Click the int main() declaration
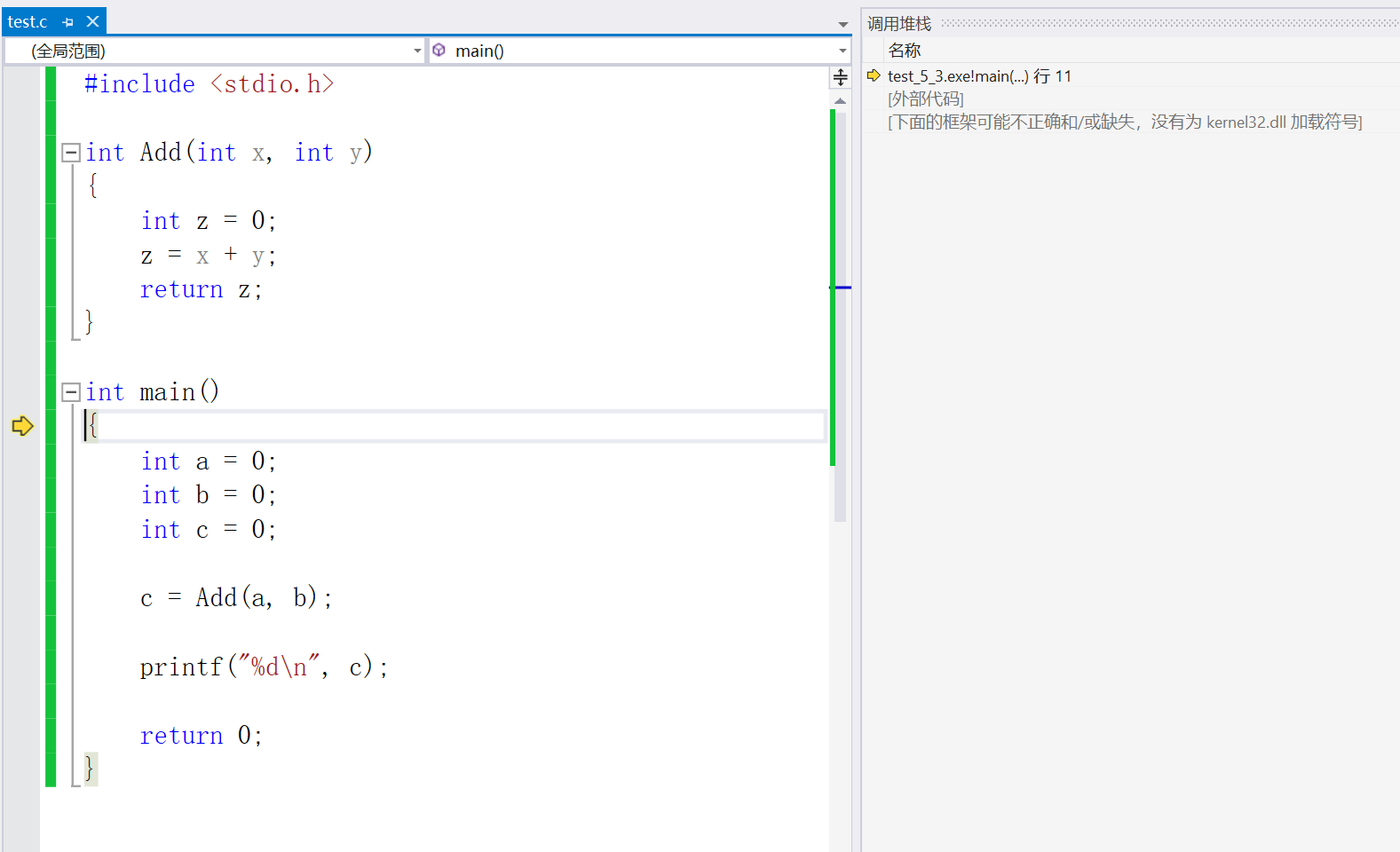Viewport: 1400px width, 852px height. coord(153,392)
